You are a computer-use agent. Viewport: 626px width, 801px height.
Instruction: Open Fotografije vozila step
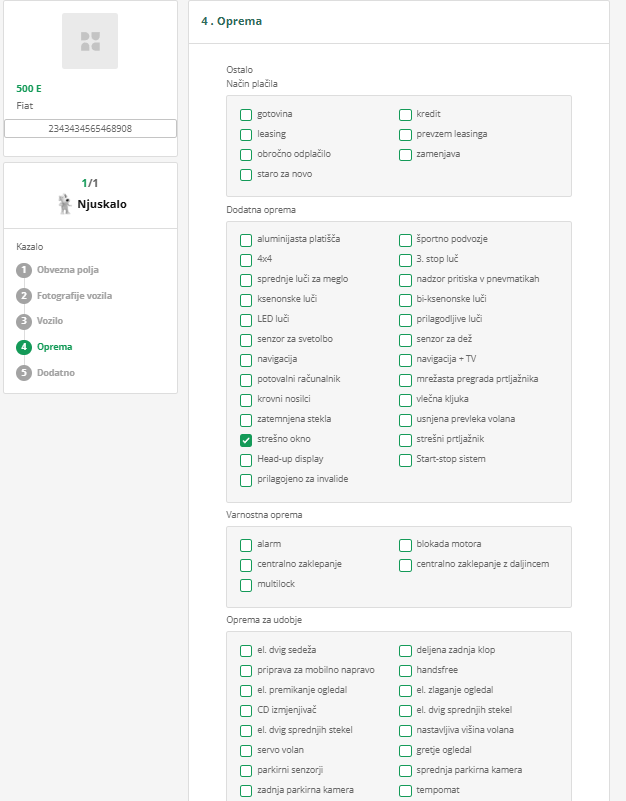74,296
